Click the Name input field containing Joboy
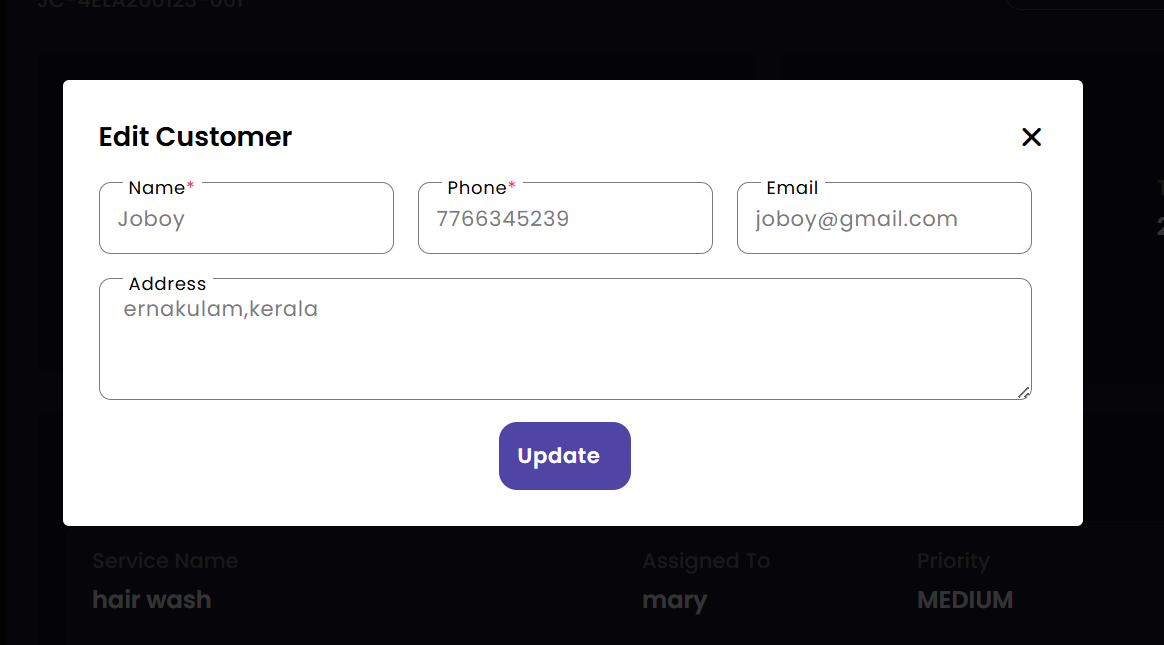This screenshot has width=1164, height=645. 246,220
